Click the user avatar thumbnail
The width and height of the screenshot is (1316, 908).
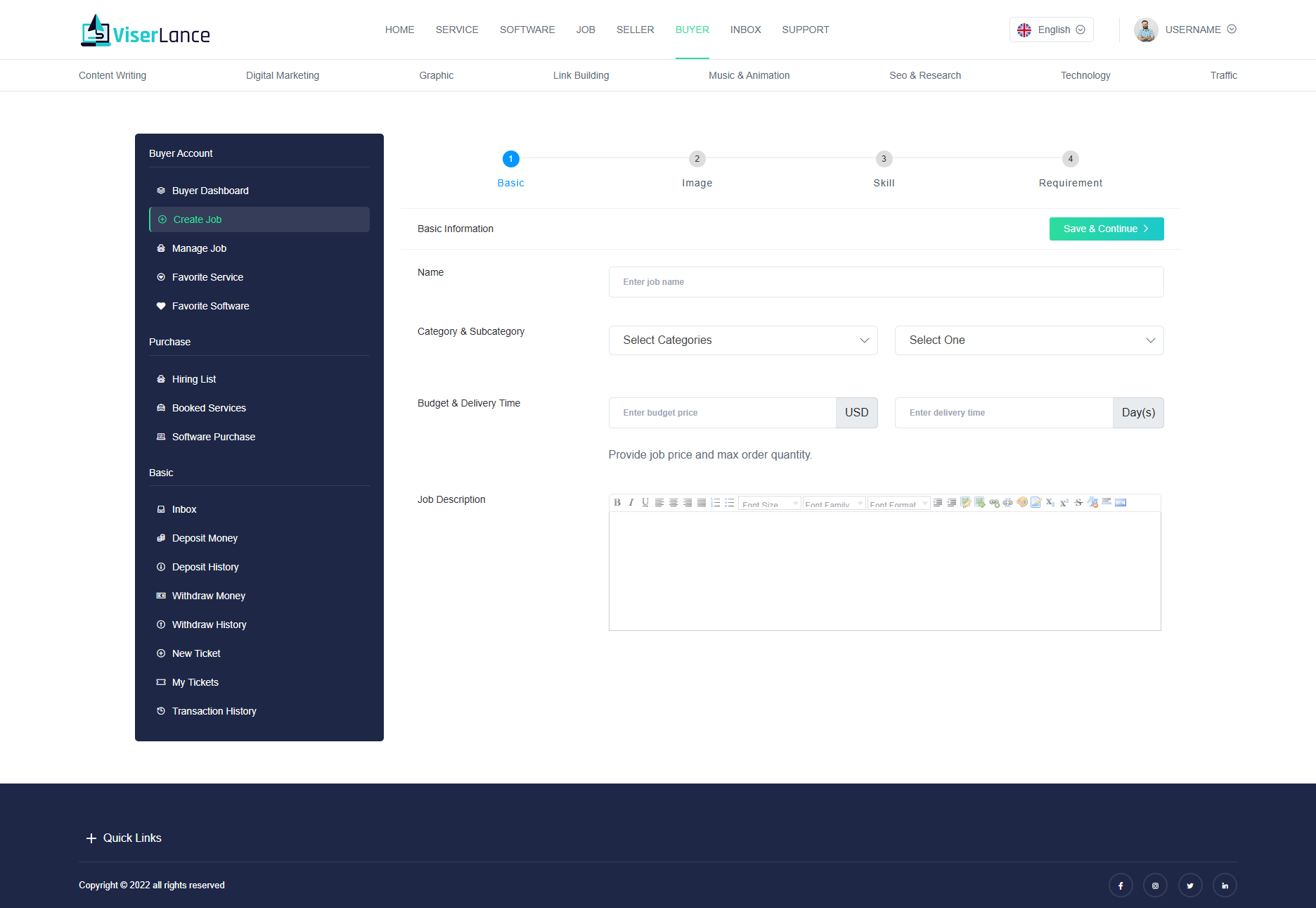[1146, 30]
